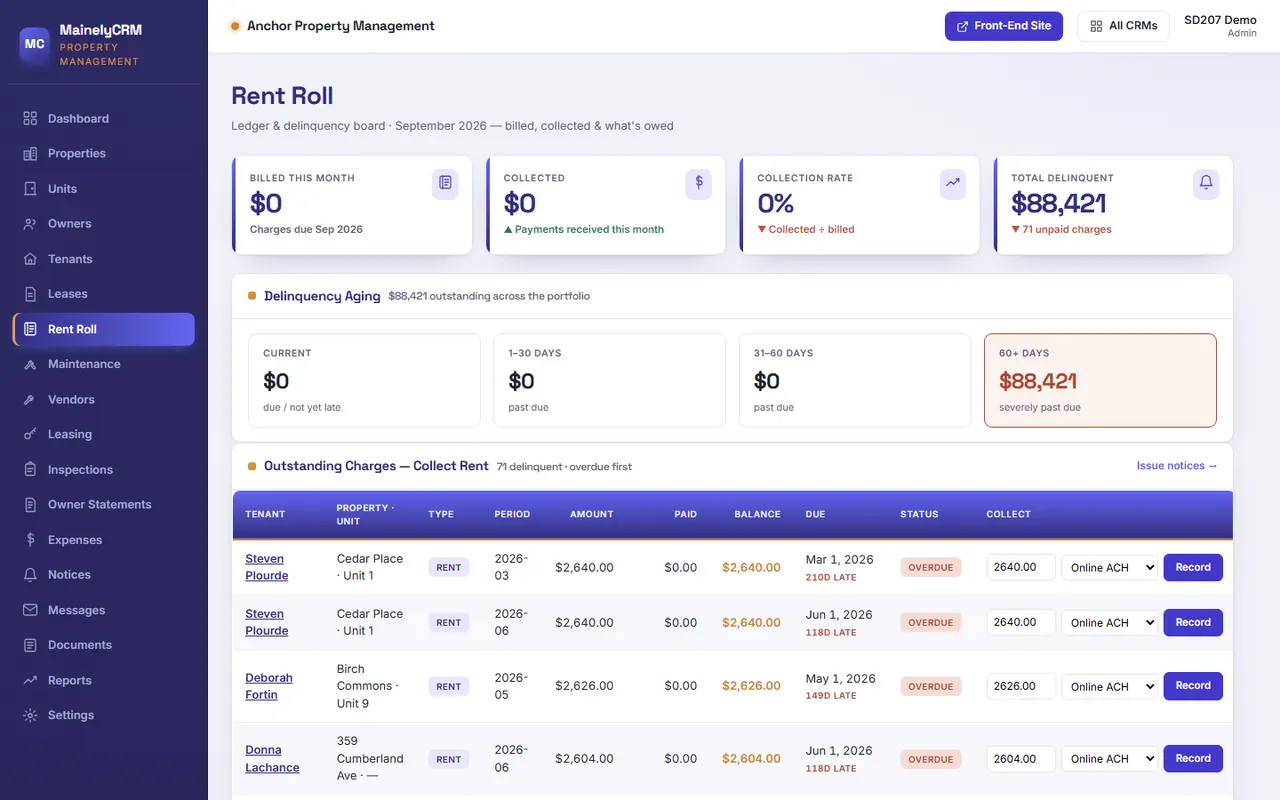Click the Due column header
Viewport: 1280px width, 800px height.
815,514
